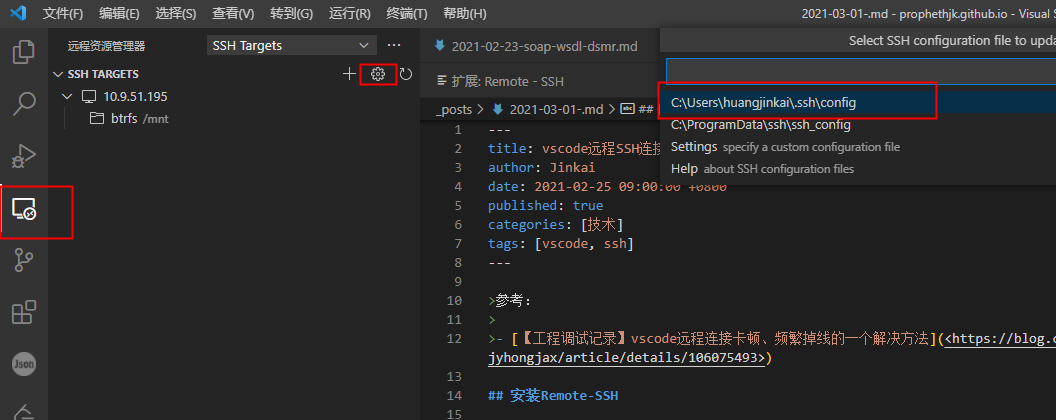
Task: Select C:\Users\huangjinkai\.ssh\config option
Action: [764, 103]
